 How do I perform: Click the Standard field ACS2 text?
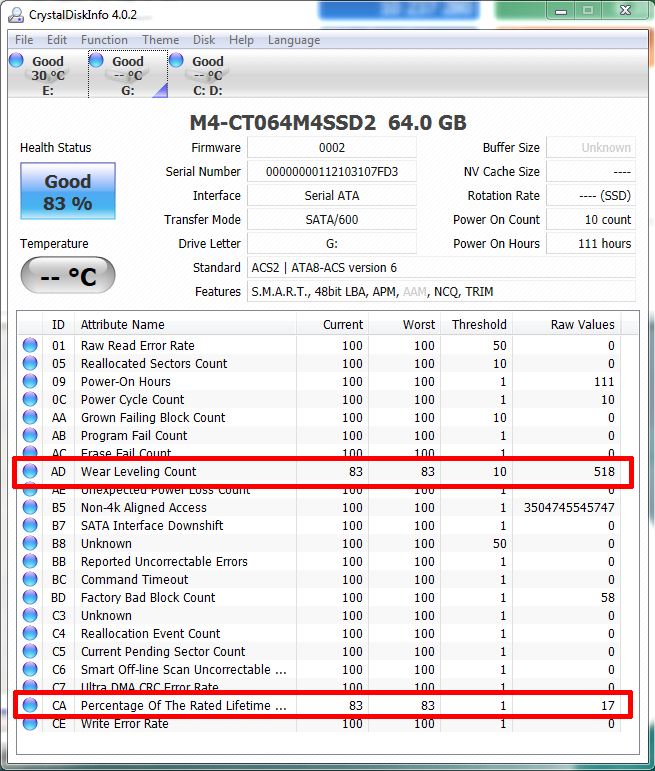(441, 268)
